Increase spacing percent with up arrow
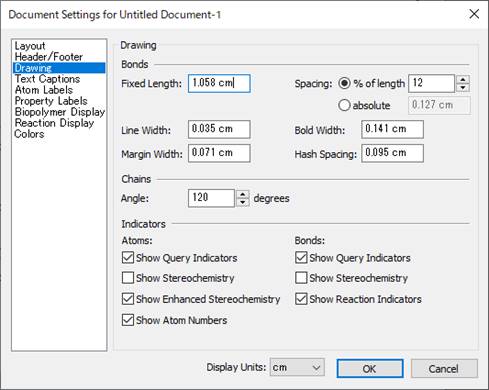Viewport: 489px width, 390px height. click(463, 79)
